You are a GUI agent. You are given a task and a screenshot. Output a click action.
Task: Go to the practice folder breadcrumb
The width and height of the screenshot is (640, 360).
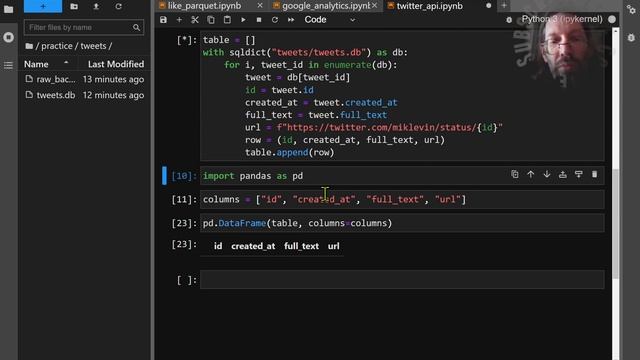(57, 46)
